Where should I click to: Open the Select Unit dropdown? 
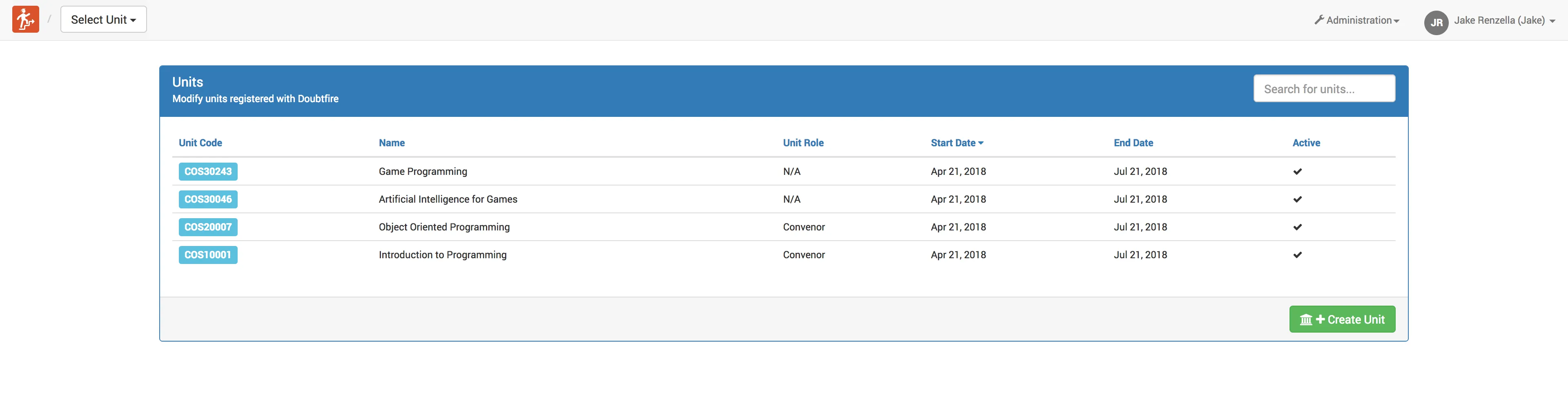103,20
